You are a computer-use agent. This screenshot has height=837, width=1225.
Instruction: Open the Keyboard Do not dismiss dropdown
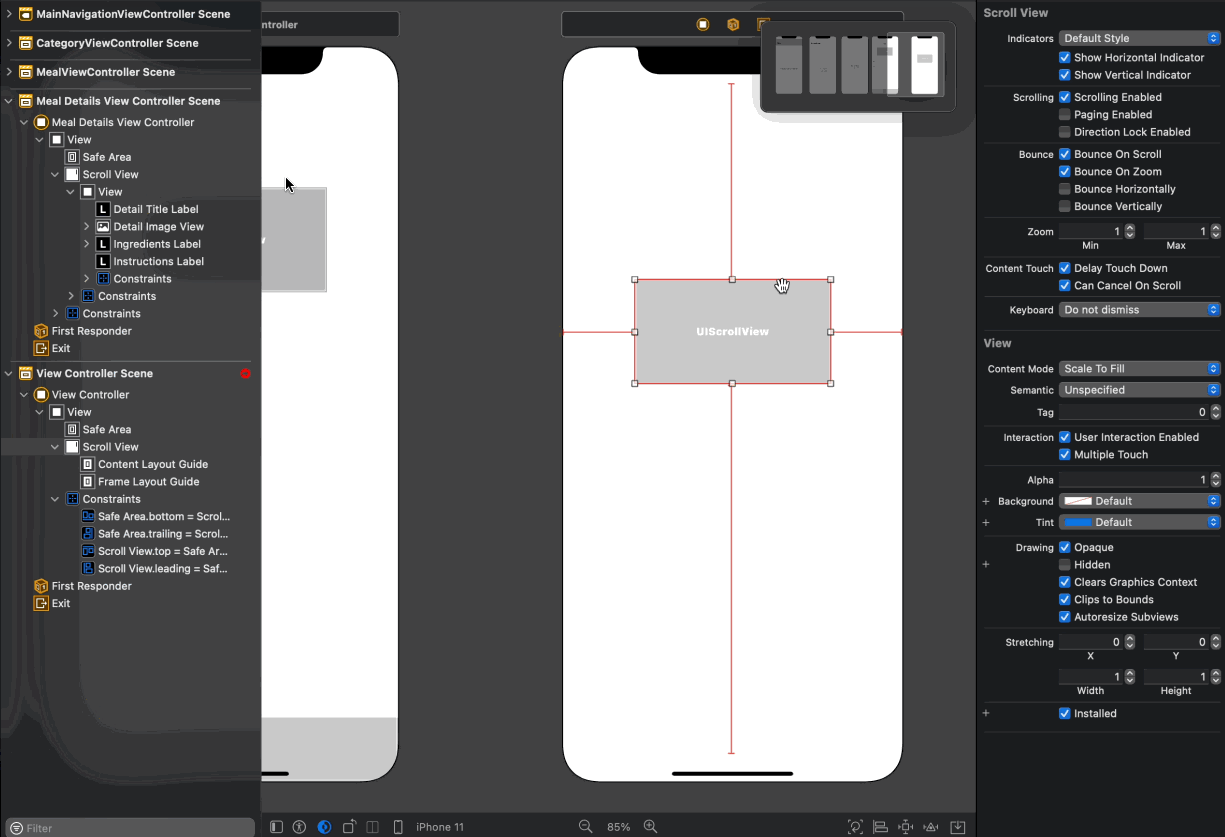1139,310
